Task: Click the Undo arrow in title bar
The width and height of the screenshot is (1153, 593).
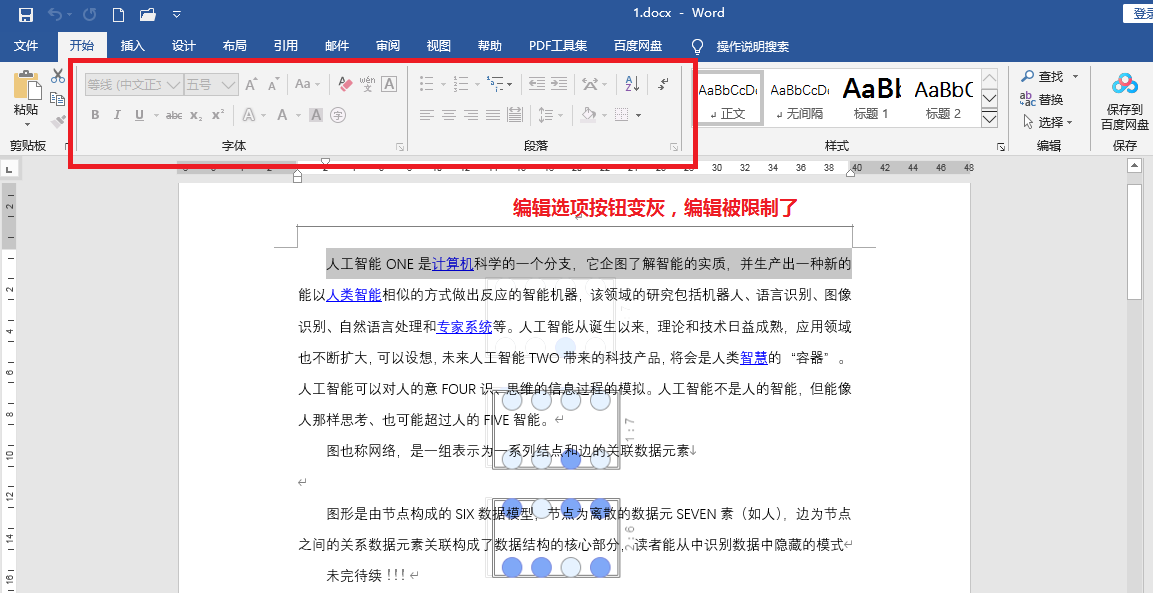Action: 56,14
